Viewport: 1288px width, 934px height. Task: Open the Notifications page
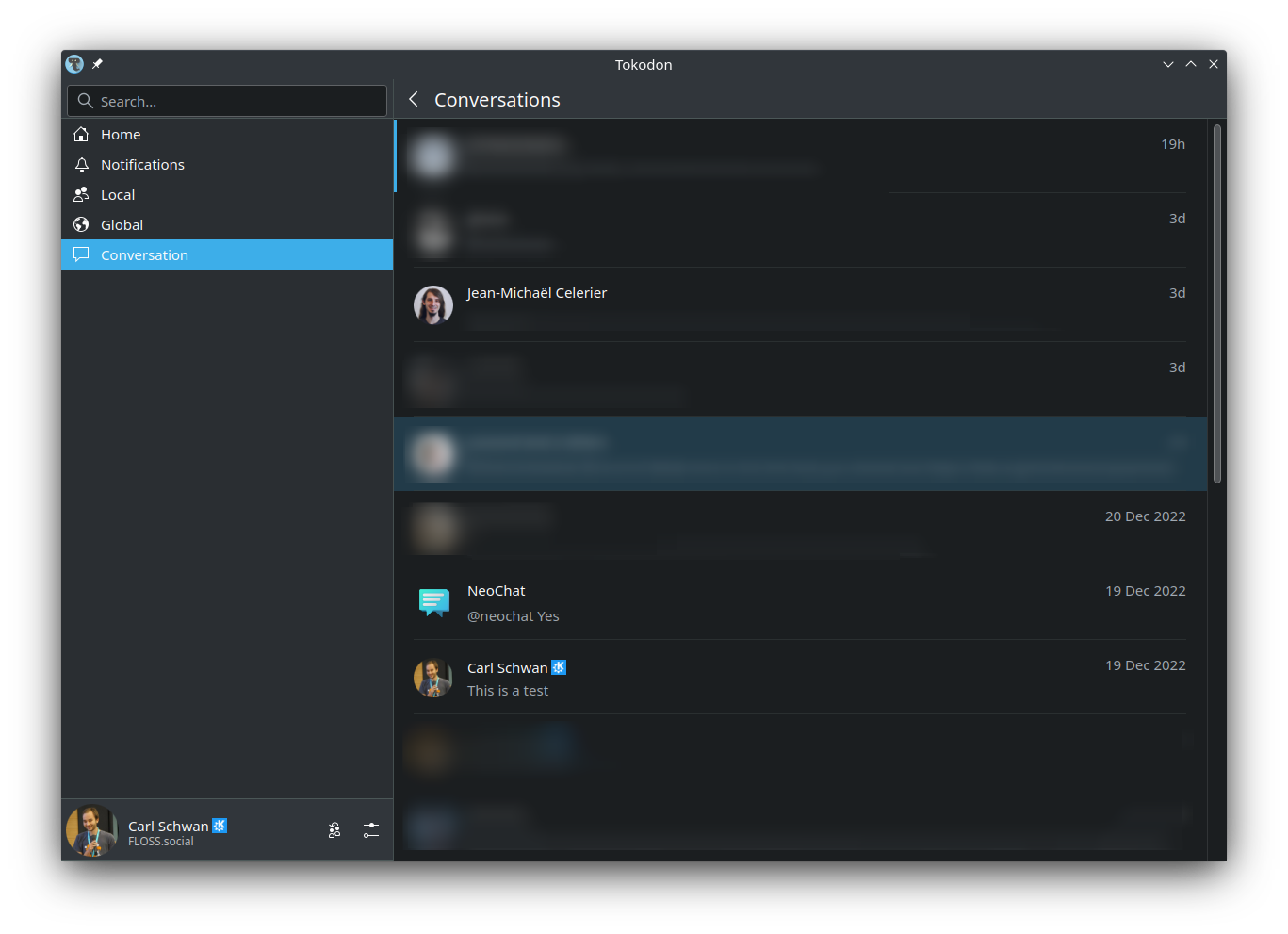227,165
